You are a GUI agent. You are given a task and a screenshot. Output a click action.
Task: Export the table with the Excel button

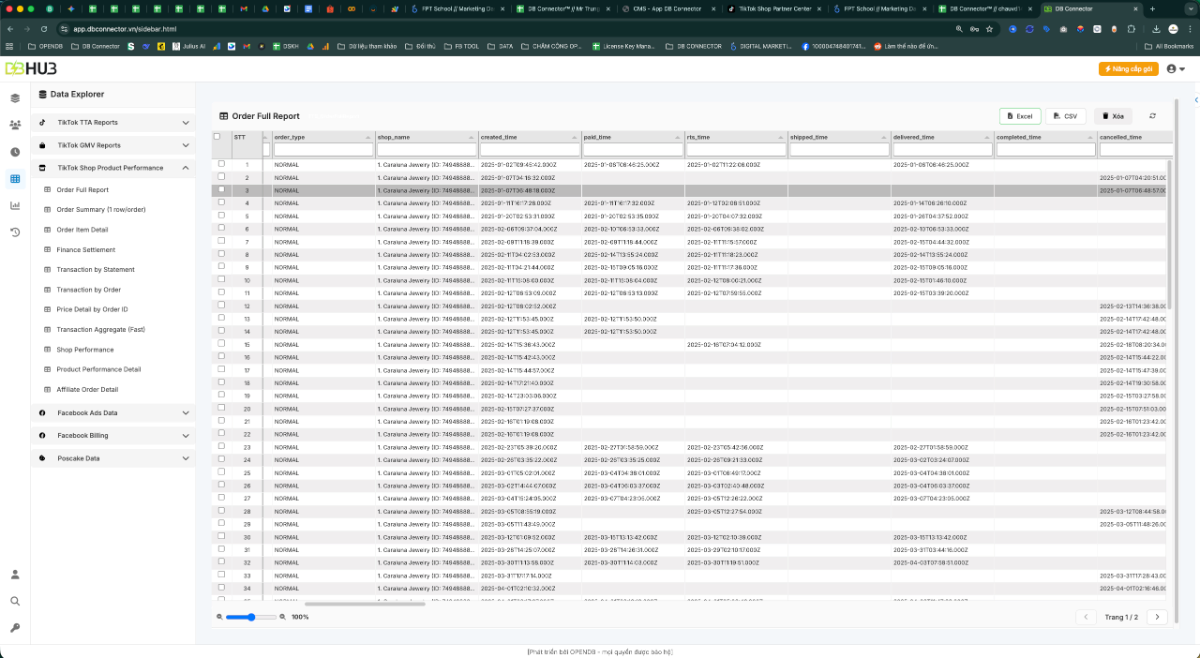pos(1020,116)
